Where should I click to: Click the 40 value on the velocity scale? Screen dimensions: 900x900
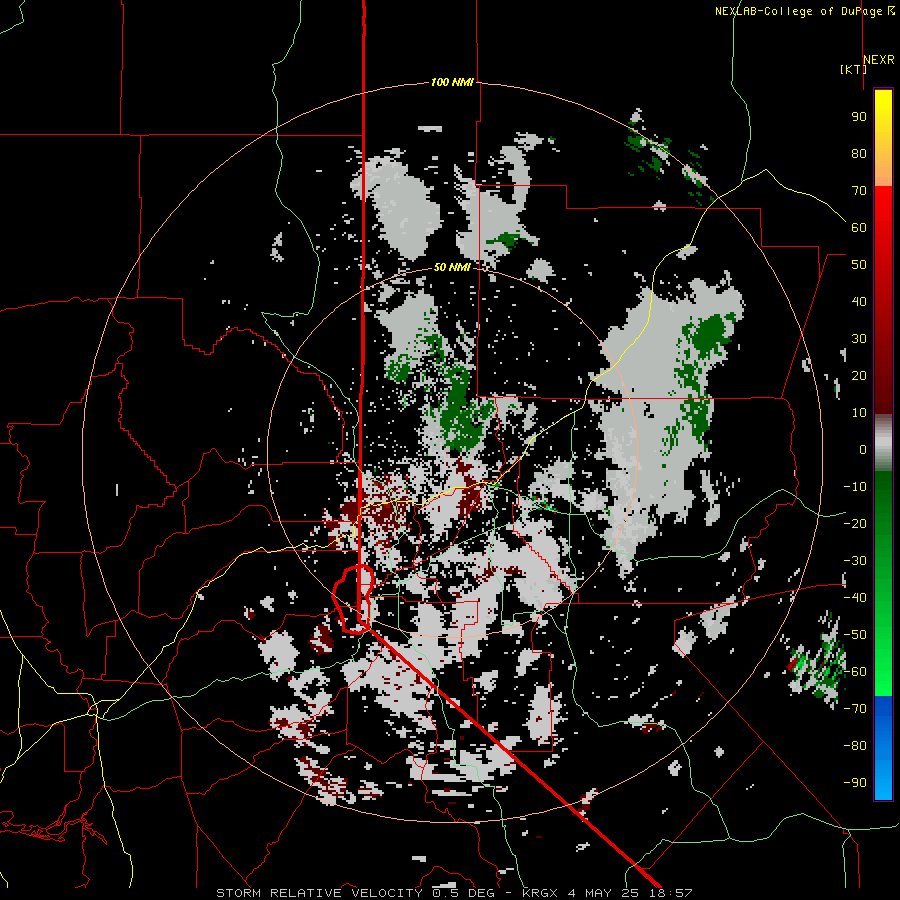(859, 302)
